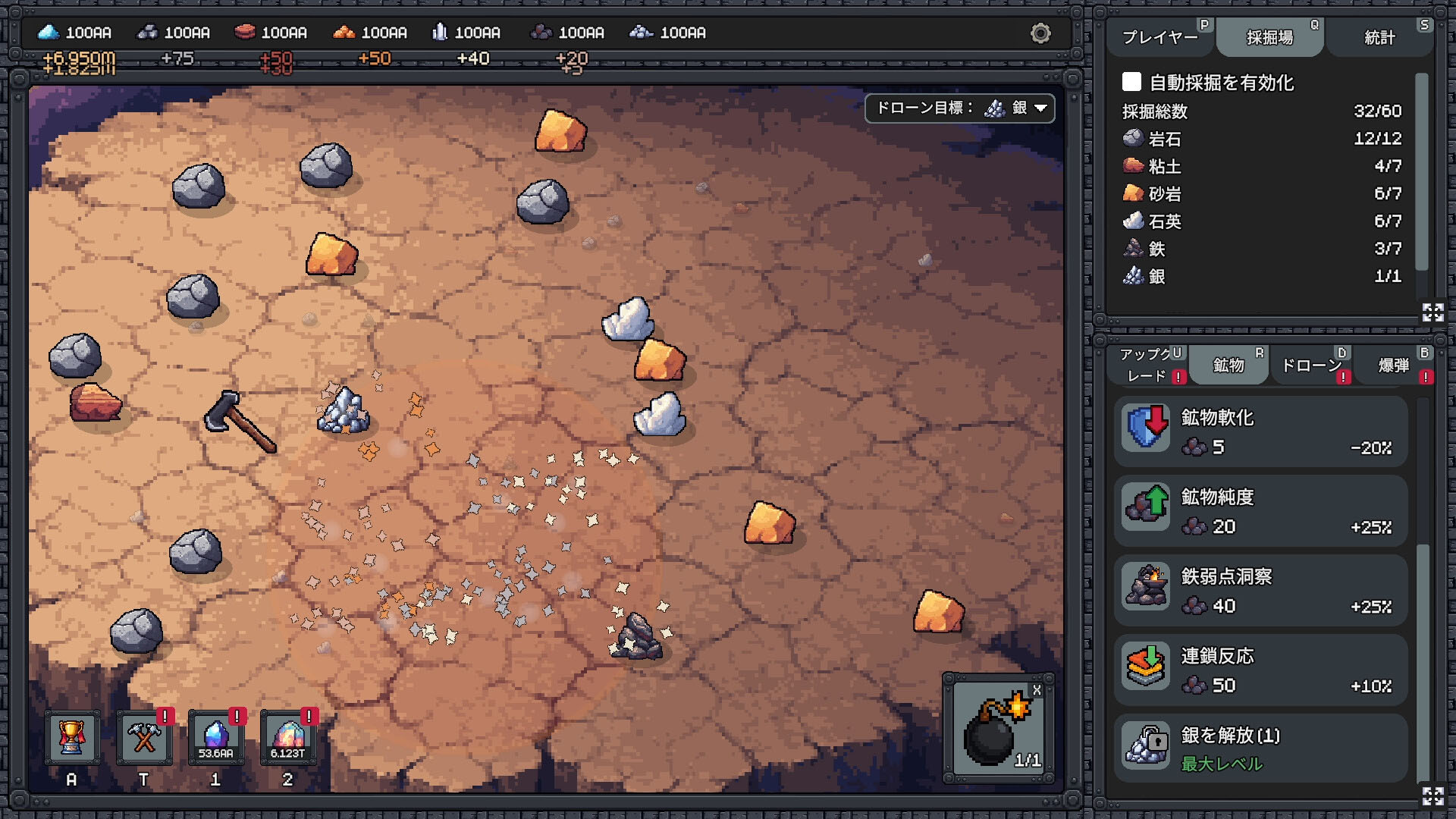
Task: Expand the upper quarry panel fullscreen
Action: click(x=1432, y=312)
